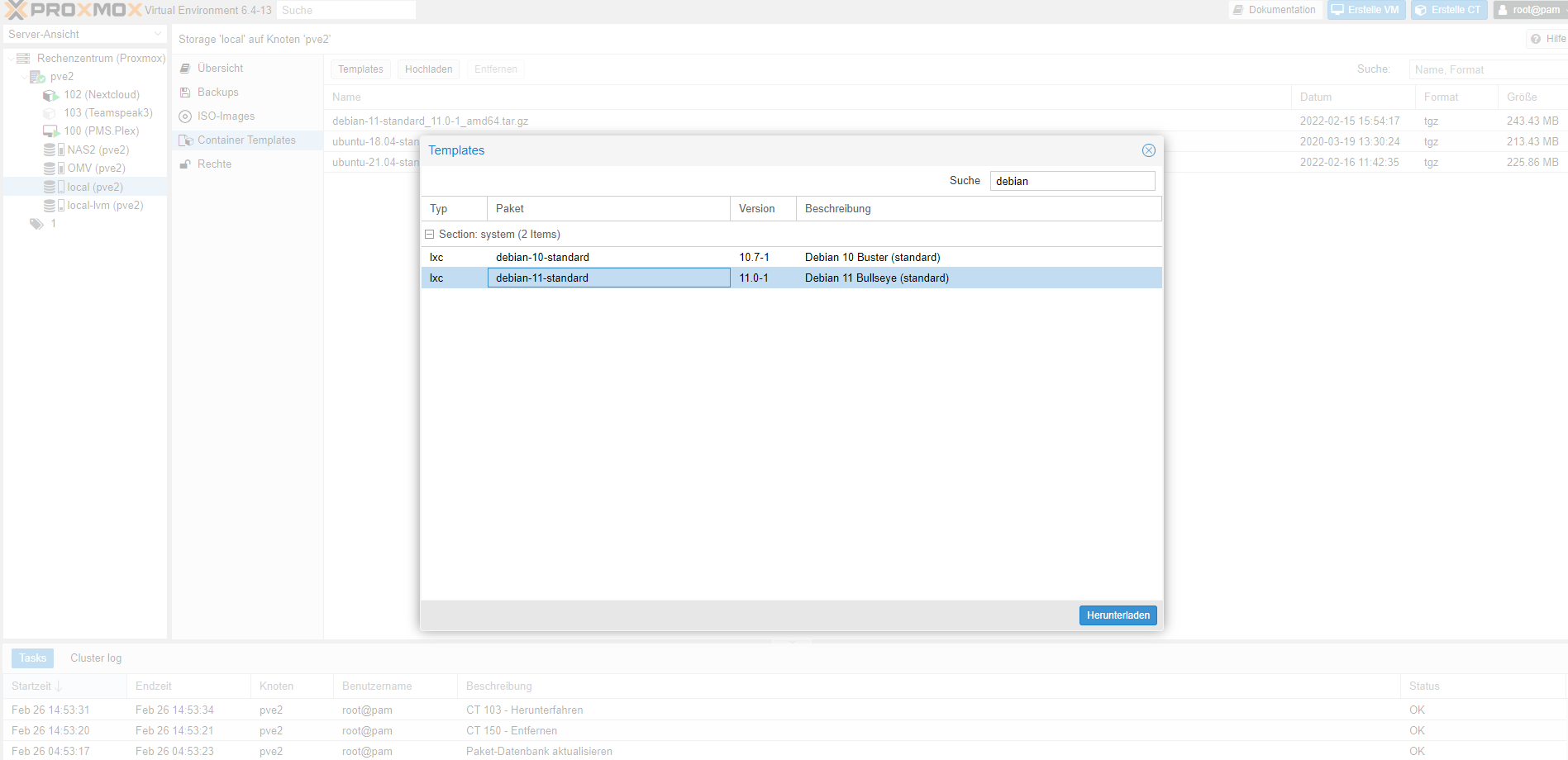Sort by Größe column header
This screenshot has width=1568, height=760.
point(1532,97)
